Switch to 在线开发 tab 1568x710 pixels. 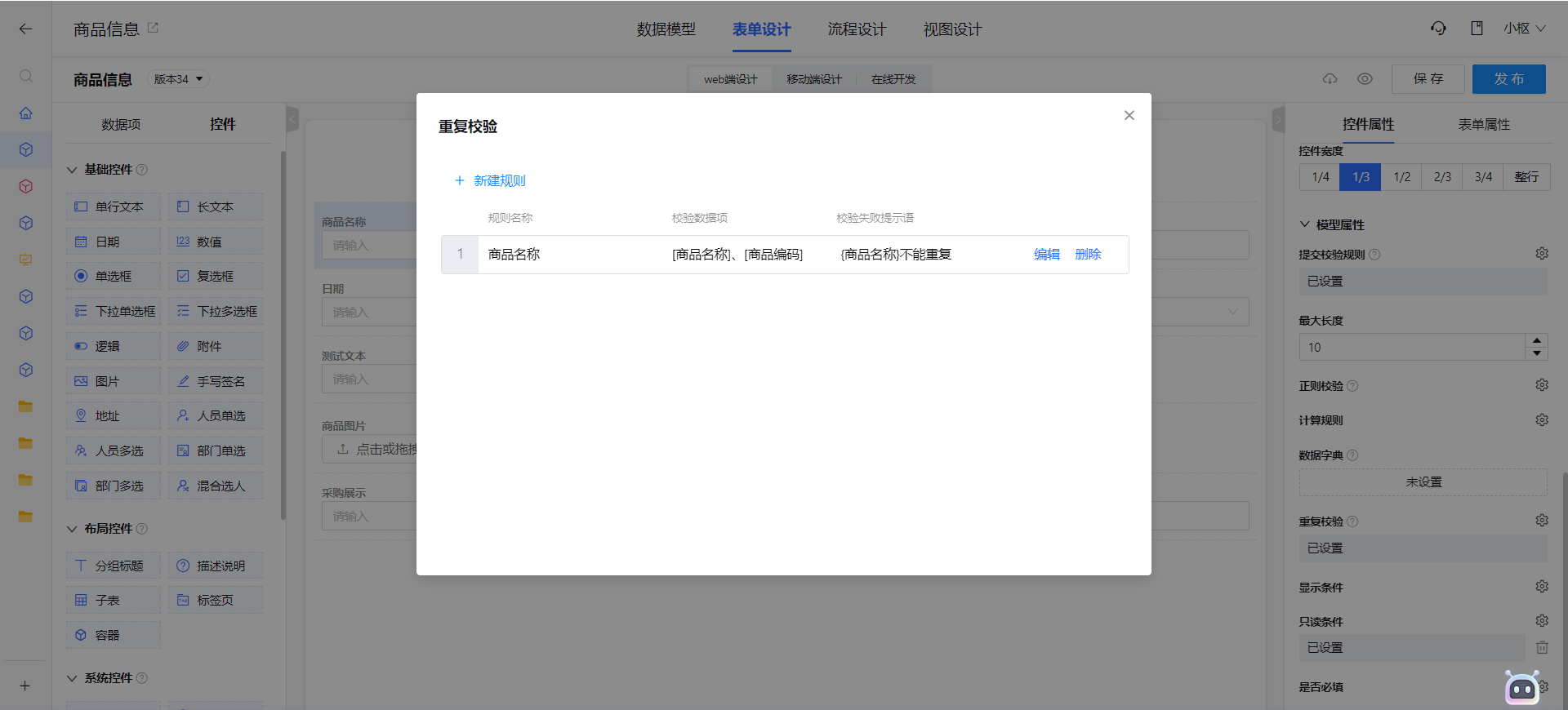[x=893, y=79]
